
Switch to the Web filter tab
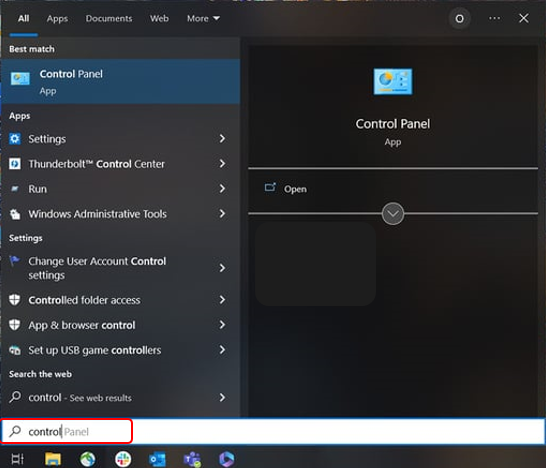pos(159,18)
